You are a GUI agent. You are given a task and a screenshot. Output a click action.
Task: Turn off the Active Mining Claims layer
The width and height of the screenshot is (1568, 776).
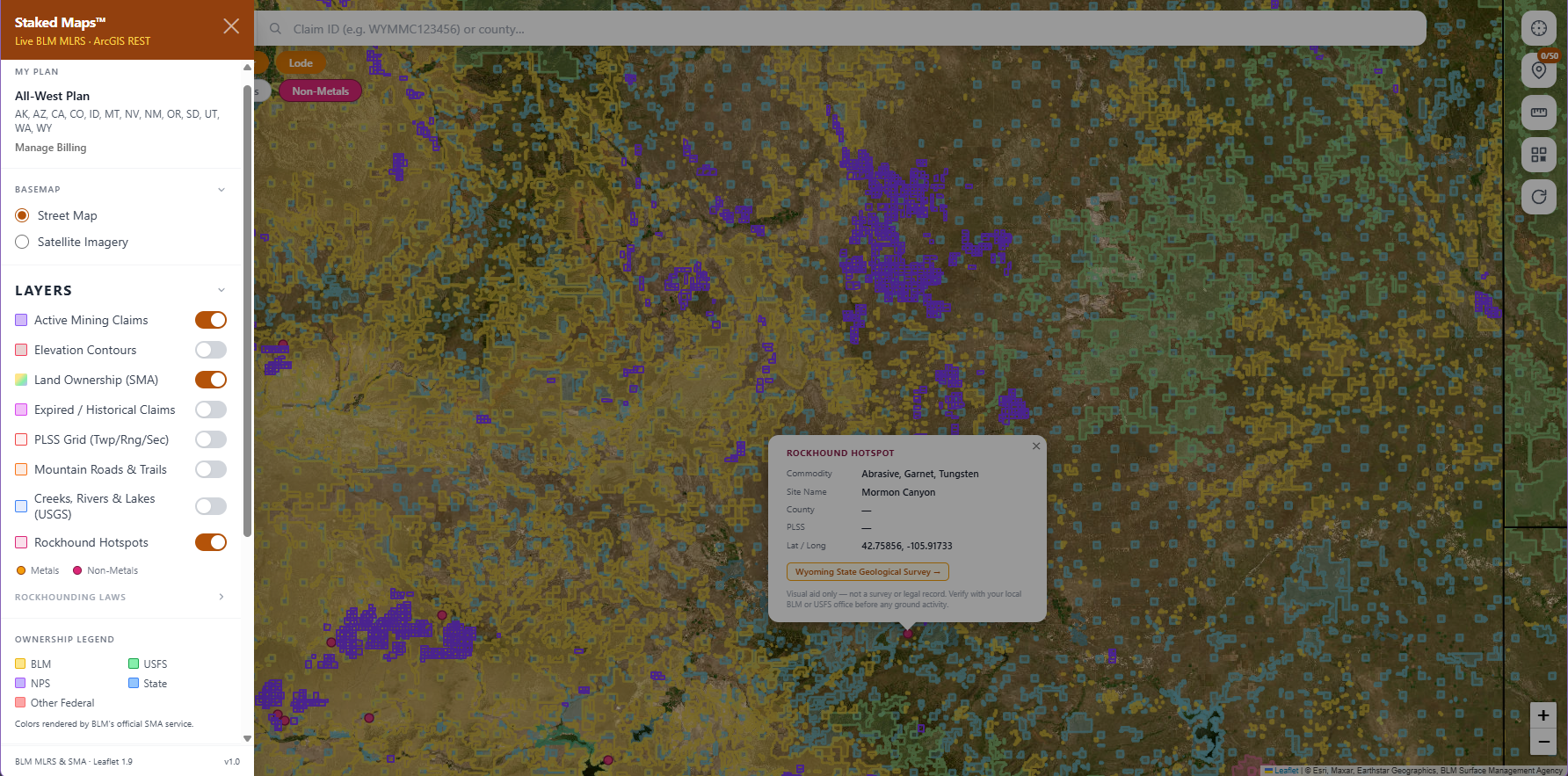211,320
